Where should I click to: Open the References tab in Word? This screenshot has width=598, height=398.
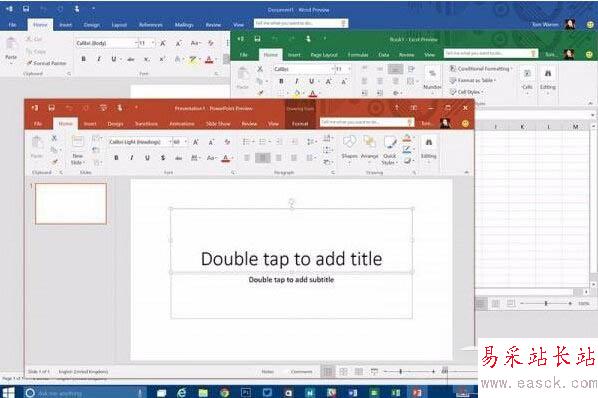click(x=150, y=25)
